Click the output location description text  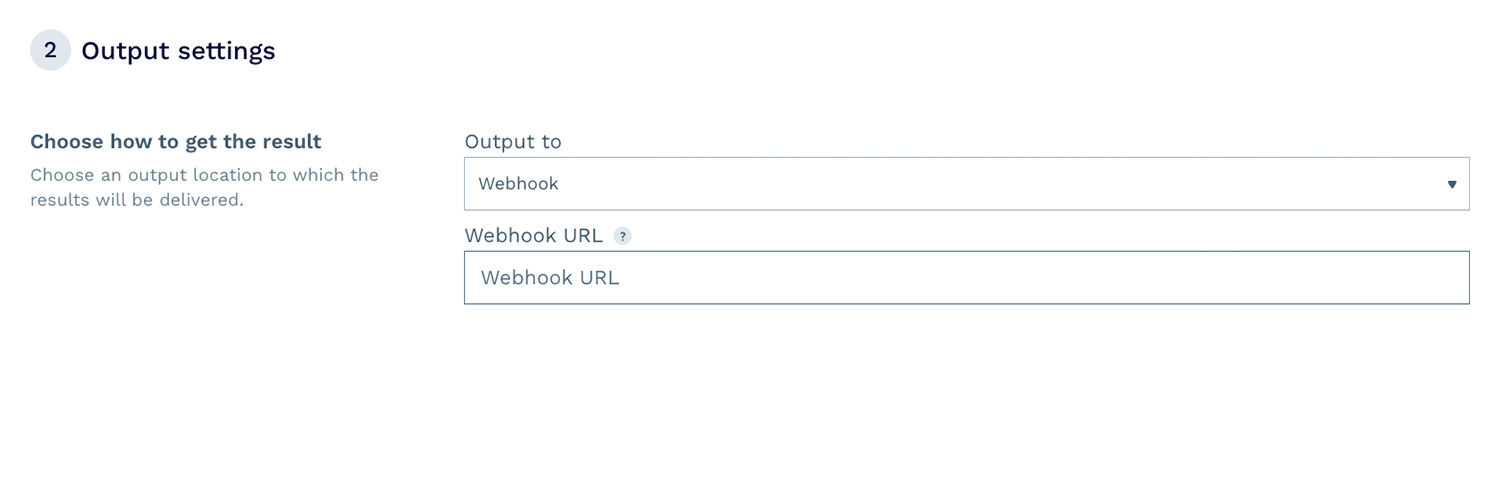click(x=204, y=175)
